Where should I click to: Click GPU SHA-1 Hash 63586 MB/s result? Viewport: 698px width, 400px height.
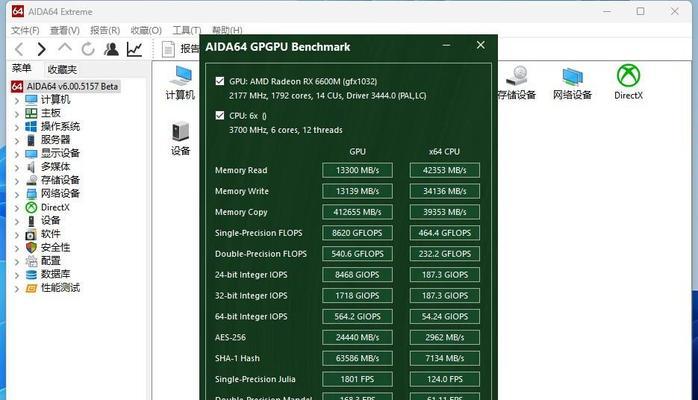[357, 359]
